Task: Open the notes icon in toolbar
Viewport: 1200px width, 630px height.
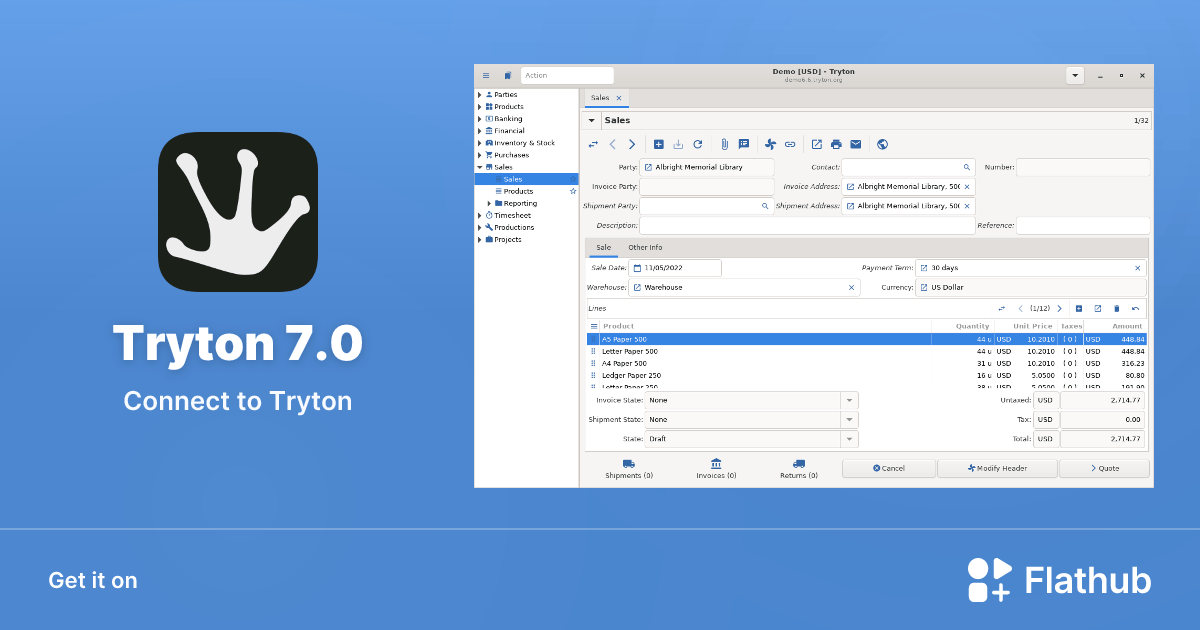Action: pyautogui.click(x=744, y=144)
